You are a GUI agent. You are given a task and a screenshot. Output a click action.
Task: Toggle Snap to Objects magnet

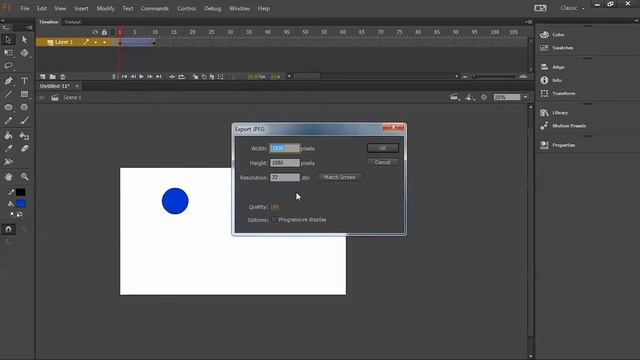8,229
